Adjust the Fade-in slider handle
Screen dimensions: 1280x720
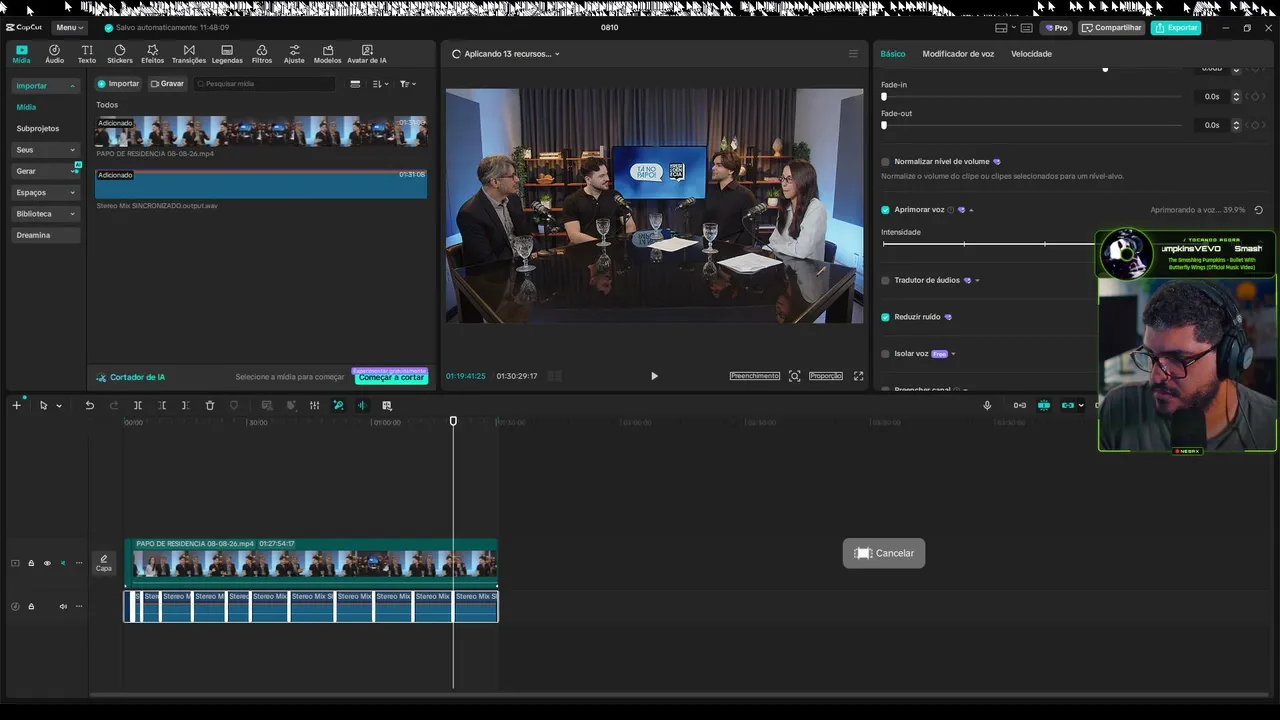pyautogui.click(x=884, y=97)
